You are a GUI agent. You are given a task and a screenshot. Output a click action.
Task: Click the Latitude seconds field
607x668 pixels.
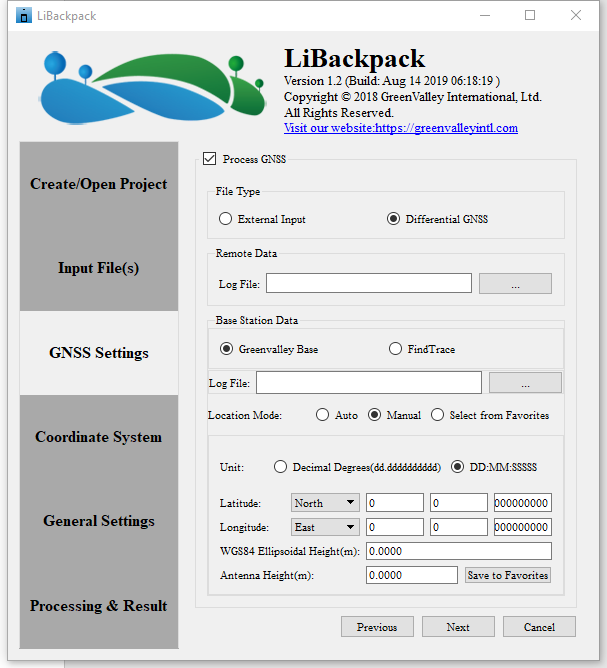[523, 503]
